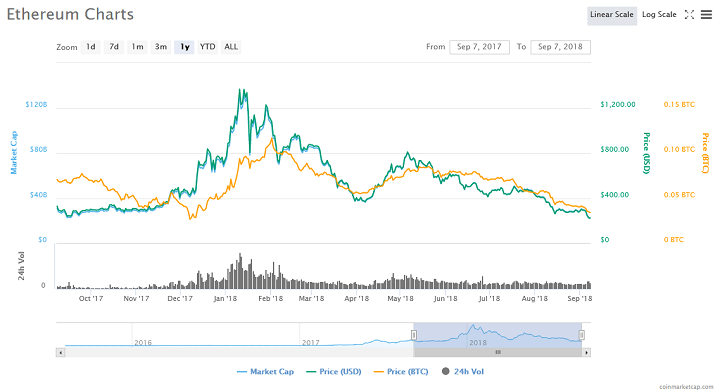Click the Ethereum Charts heading
Image resolution: width=720 pixels, height=392 pixels.
click(x=70, y=14)
